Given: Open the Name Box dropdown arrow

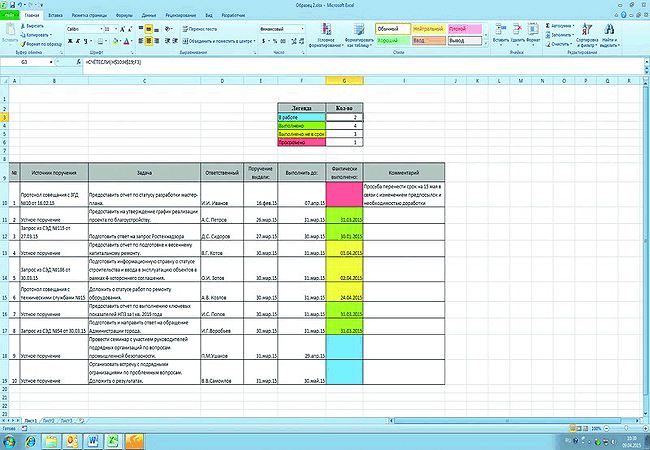Looking at the screenshot, I should [51, 62].
